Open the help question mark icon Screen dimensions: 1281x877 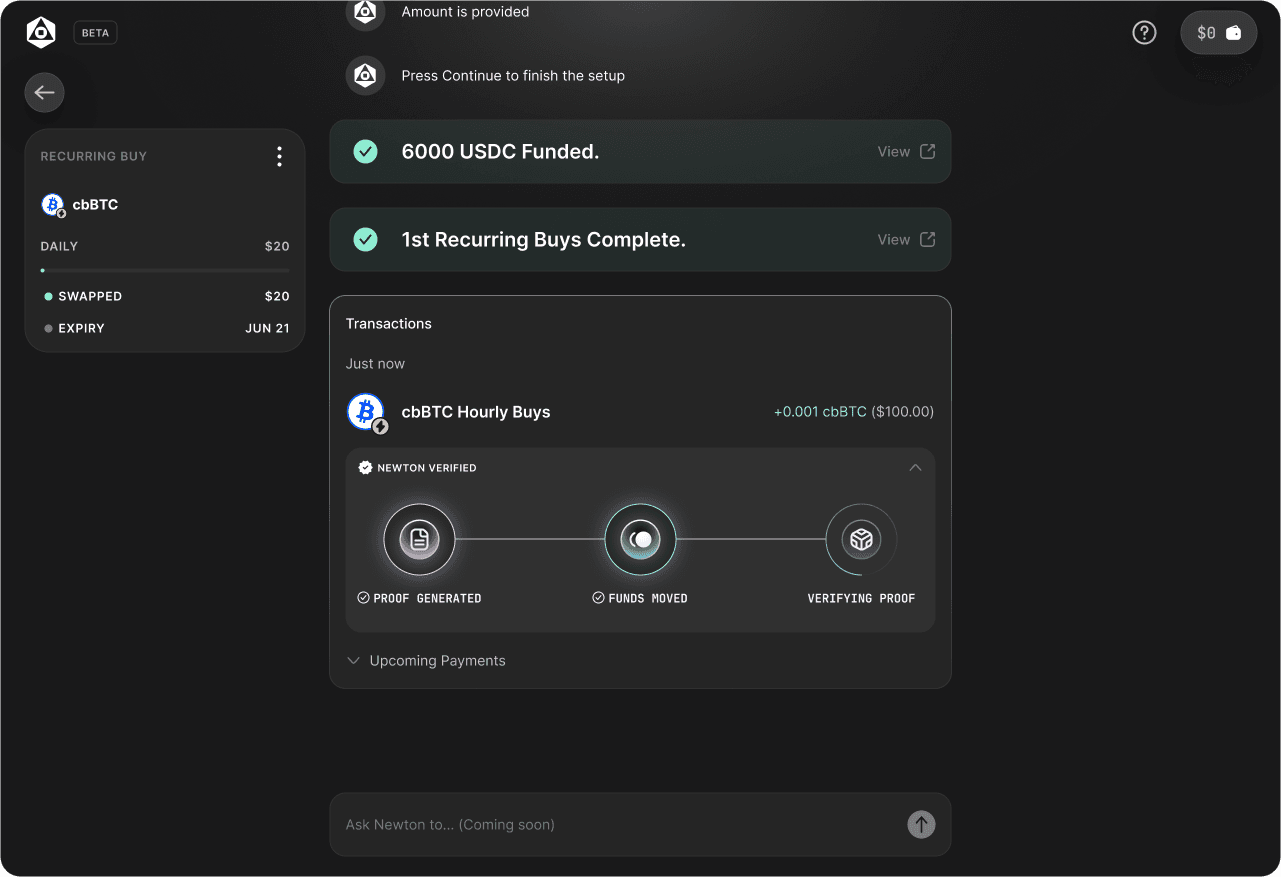[x=1144, y=33]
